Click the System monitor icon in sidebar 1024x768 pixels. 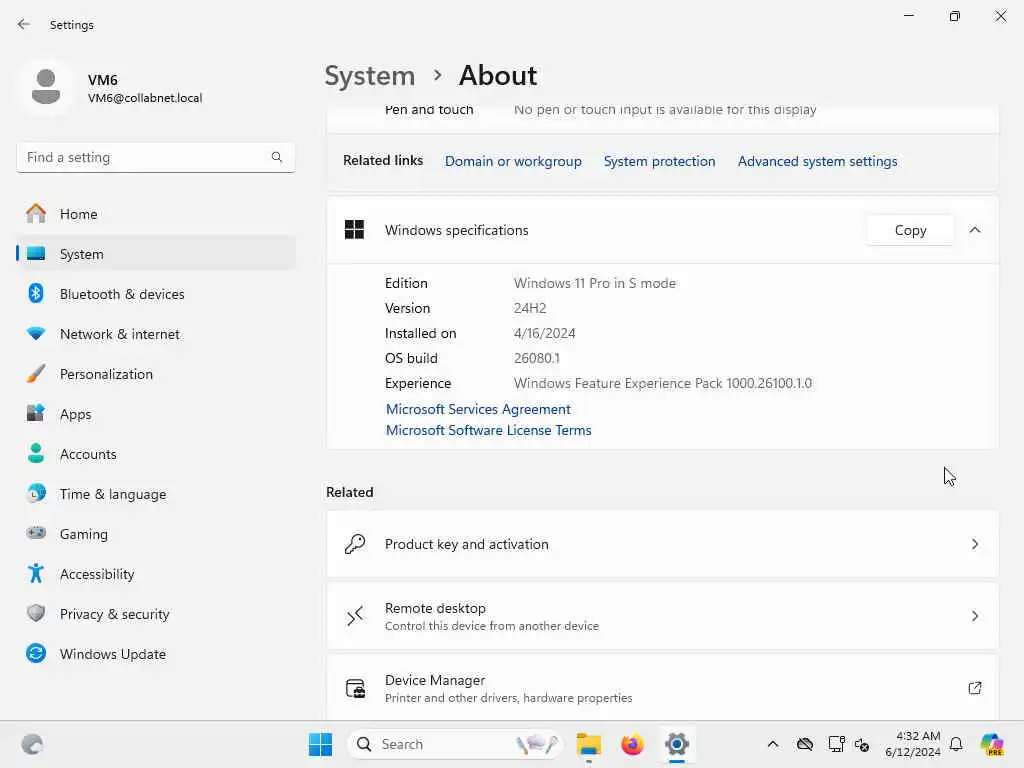(x=36, y=253)
